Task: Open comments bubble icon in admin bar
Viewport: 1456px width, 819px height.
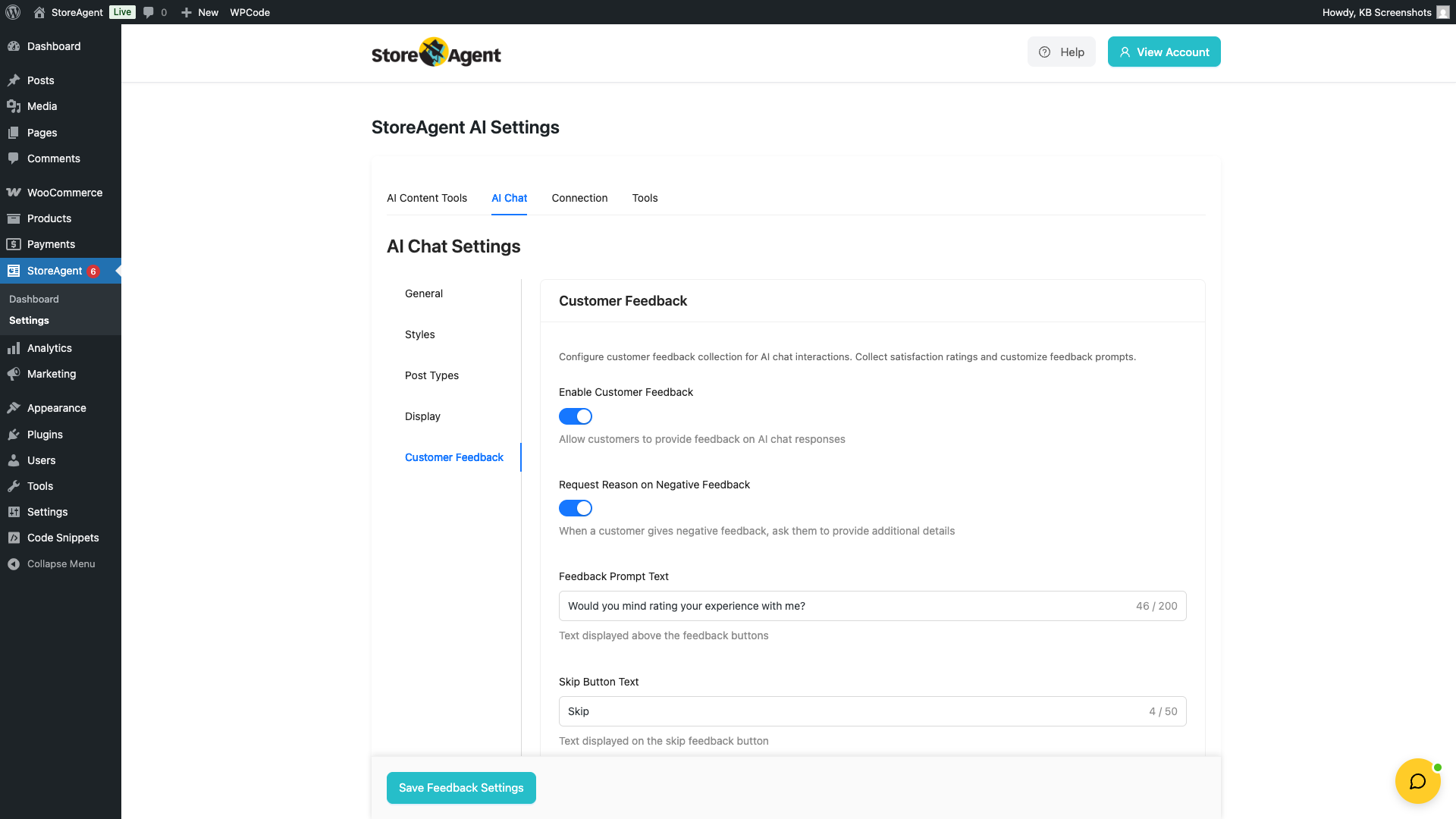Action: tap(149, 12)
